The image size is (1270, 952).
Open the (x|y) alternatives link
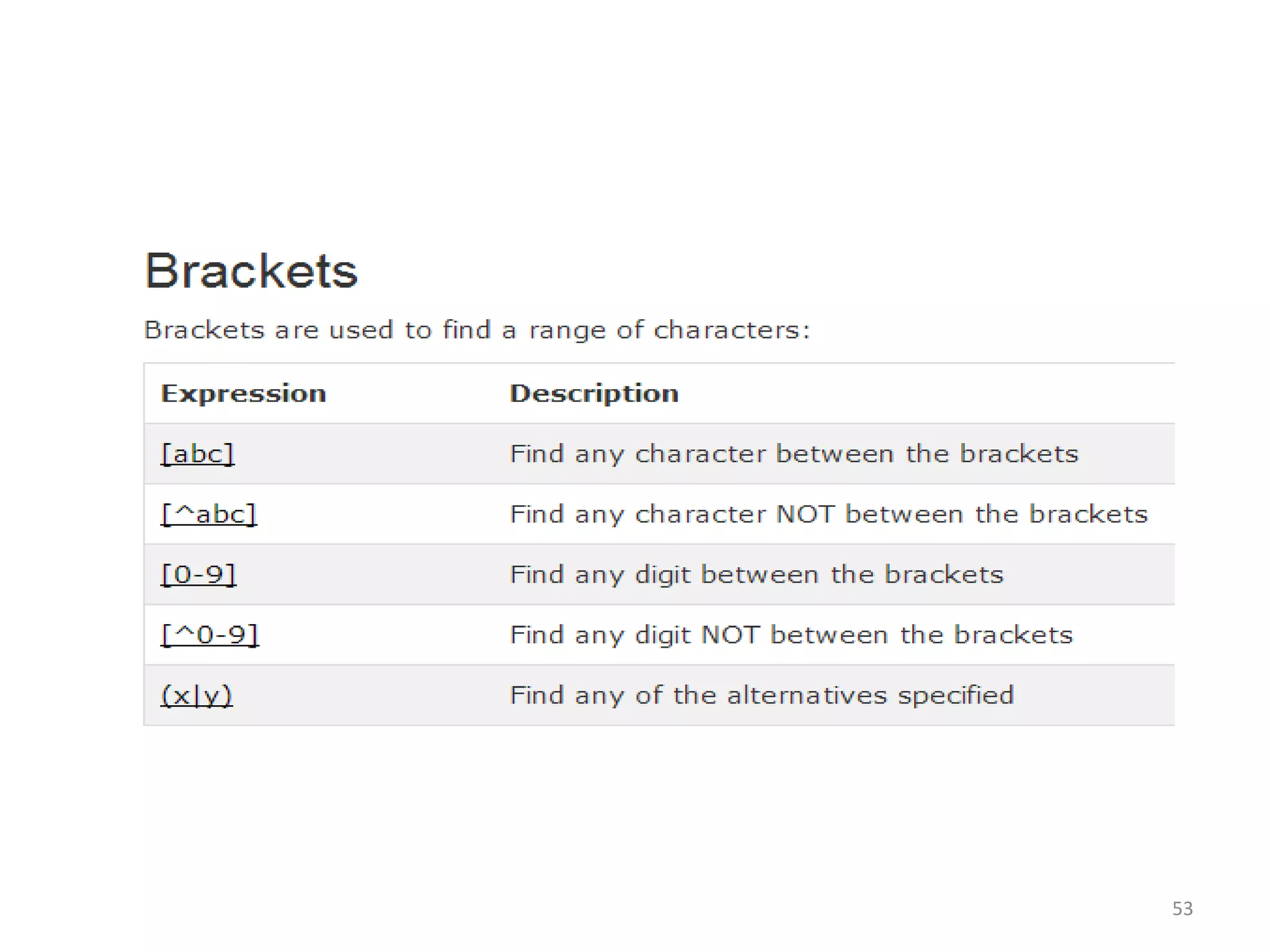pyautogui.click(x=197, y=695)
